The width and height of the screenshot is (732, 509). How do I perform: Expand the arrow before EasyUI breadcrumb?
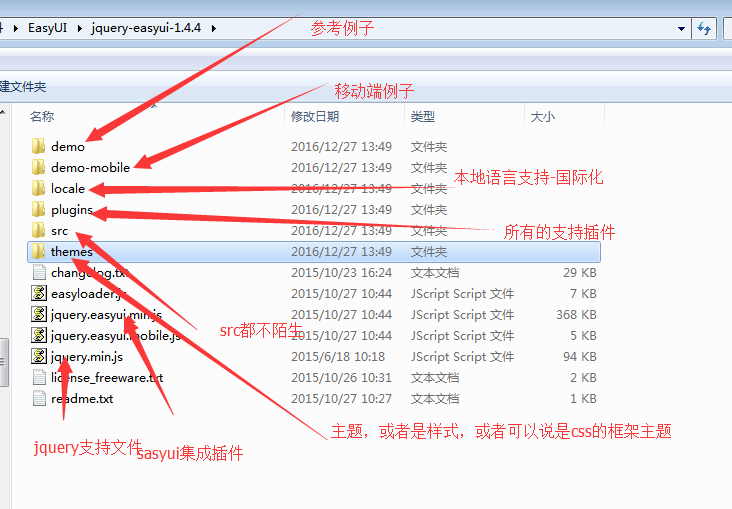pos(16,28)
